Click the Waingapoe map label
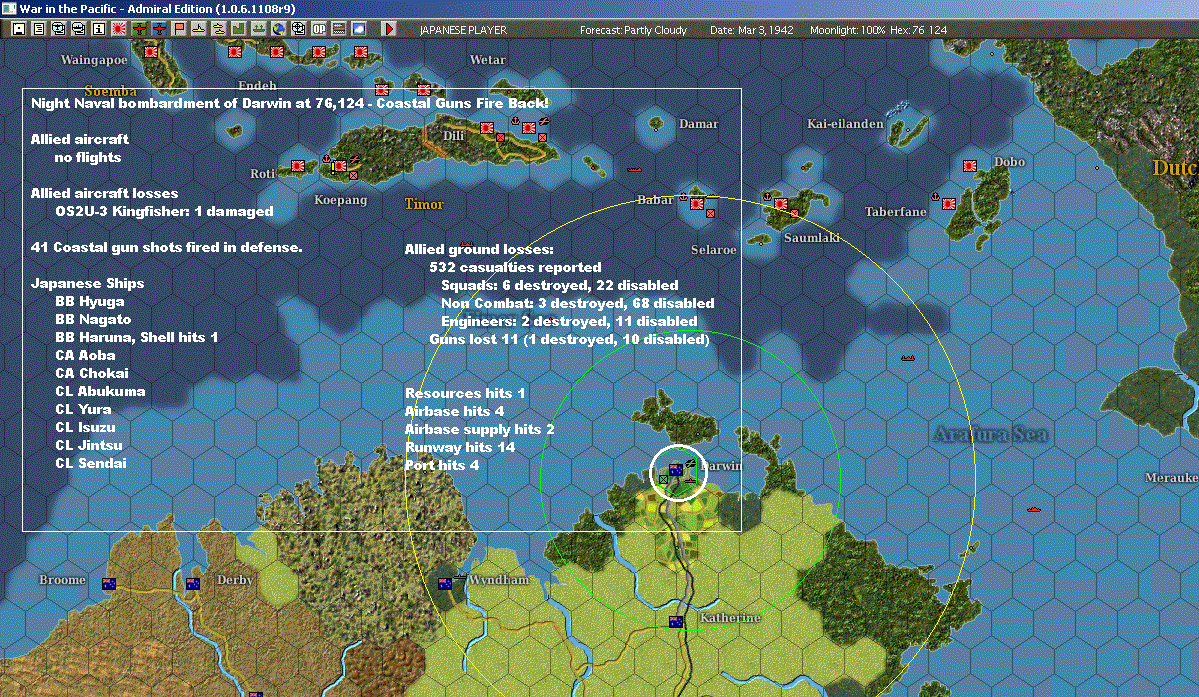This screenshot has height=697, width=1199. pyautogui.click(x=94, y=60)
